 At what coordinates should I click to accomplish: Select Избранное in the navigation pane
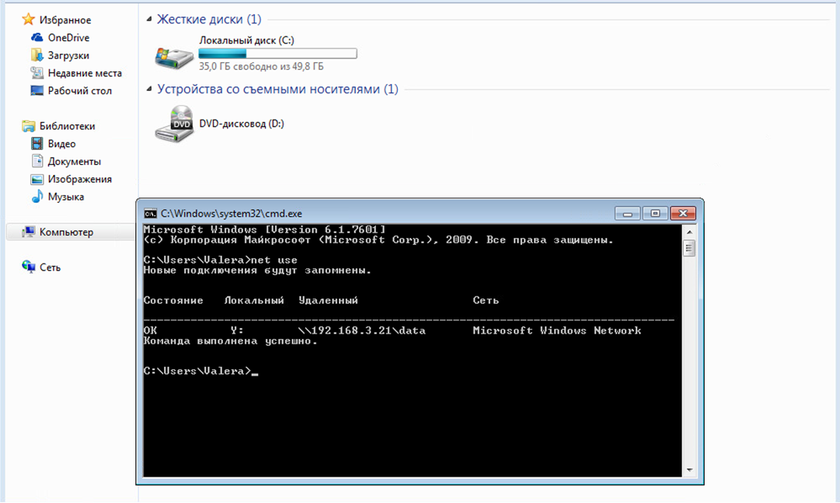(65, 19)
